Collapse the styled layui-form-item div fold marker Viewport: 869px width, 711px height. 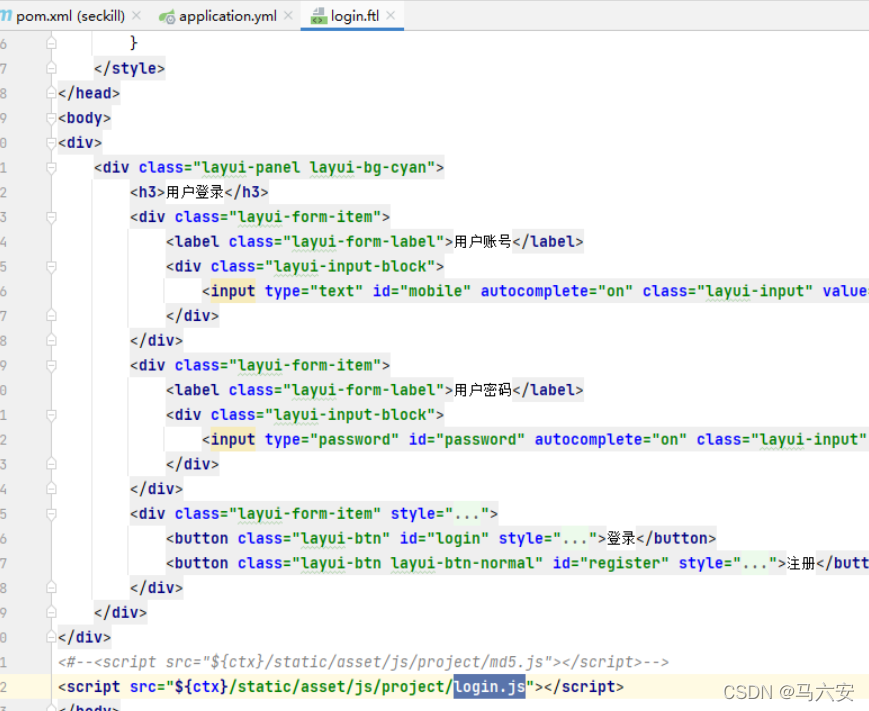(x=52, y=514)
